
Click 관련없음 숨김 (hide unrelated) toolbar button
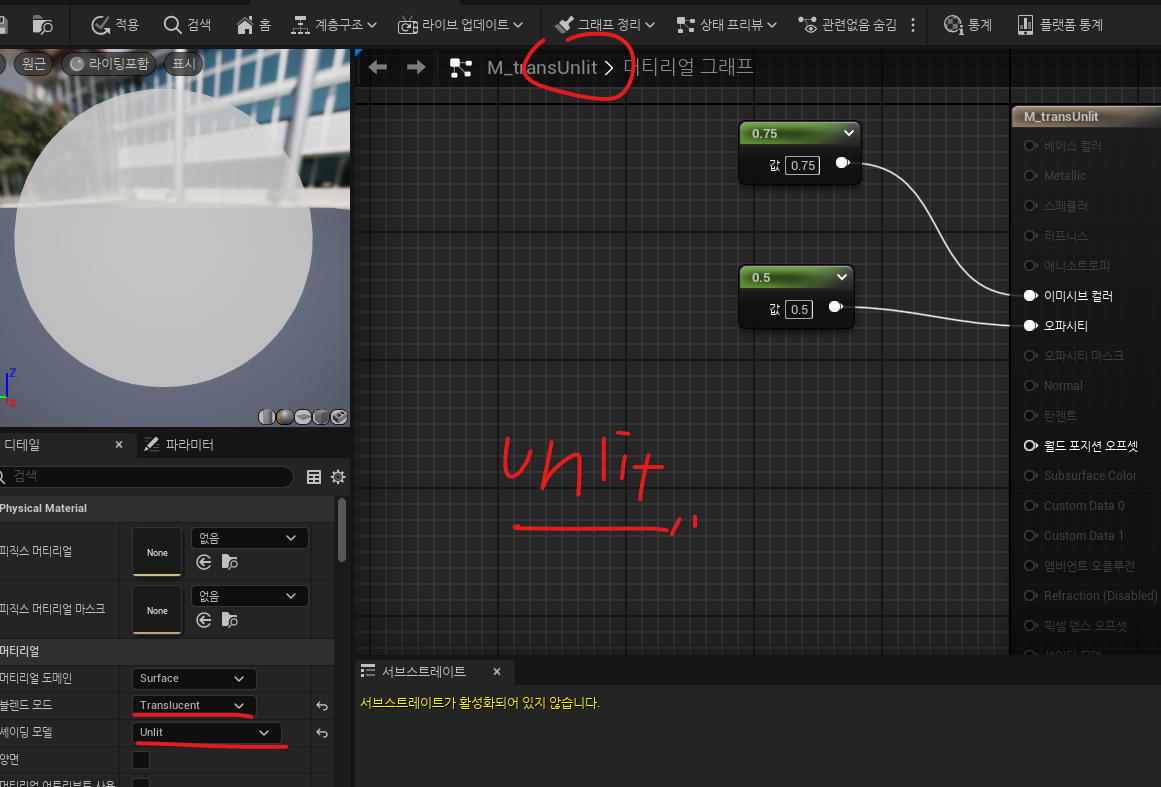847,25
